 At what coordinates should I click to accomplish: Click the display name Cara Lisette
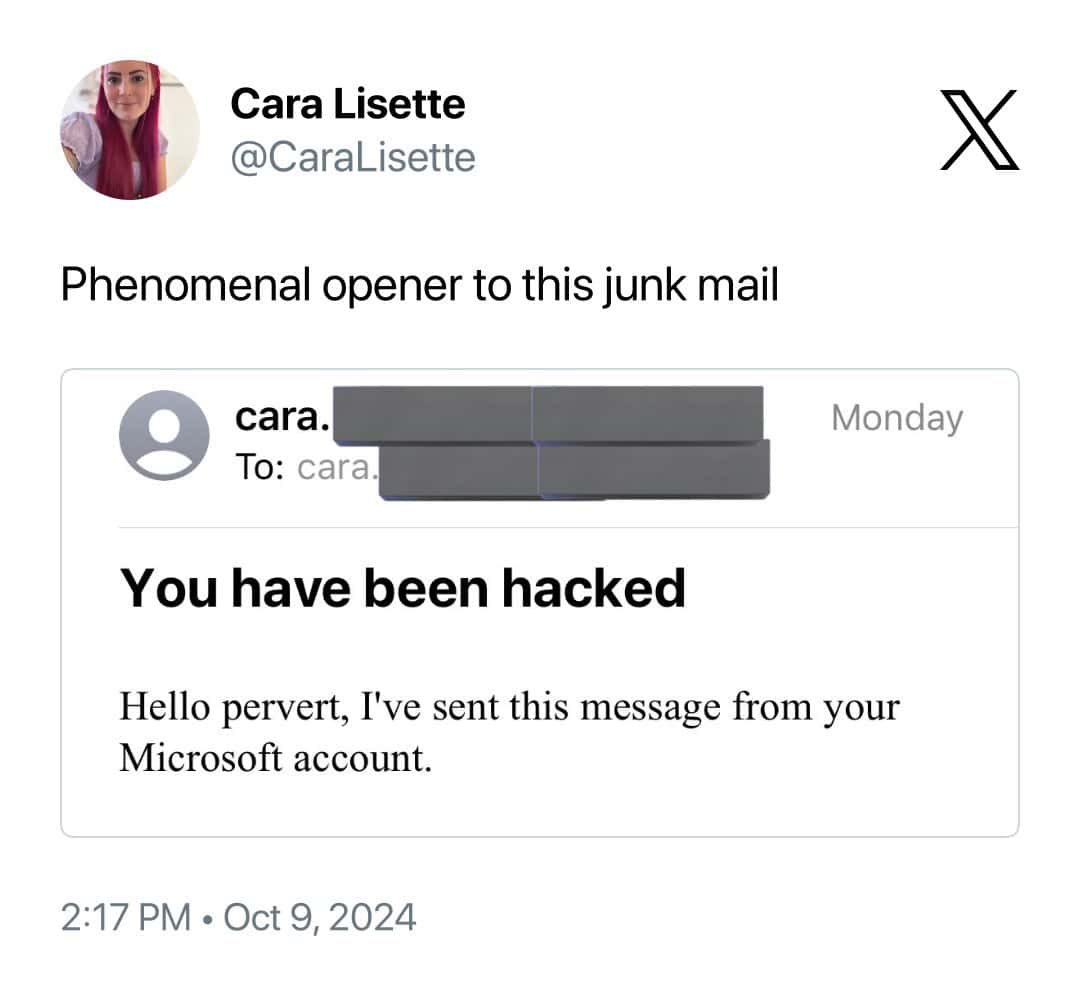coord(348,104)
